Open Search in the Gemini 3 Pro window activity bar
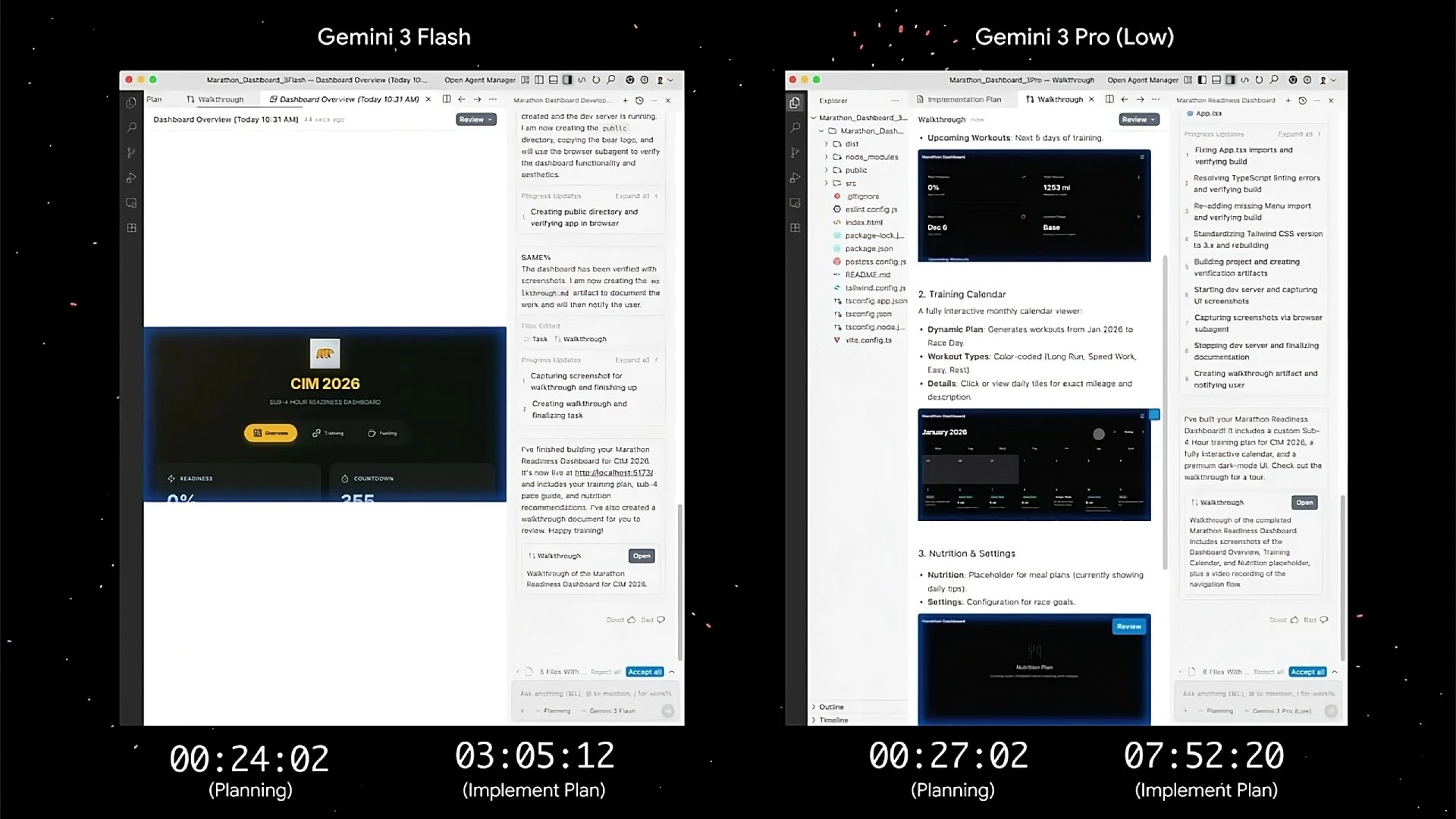 click(795, 127)
